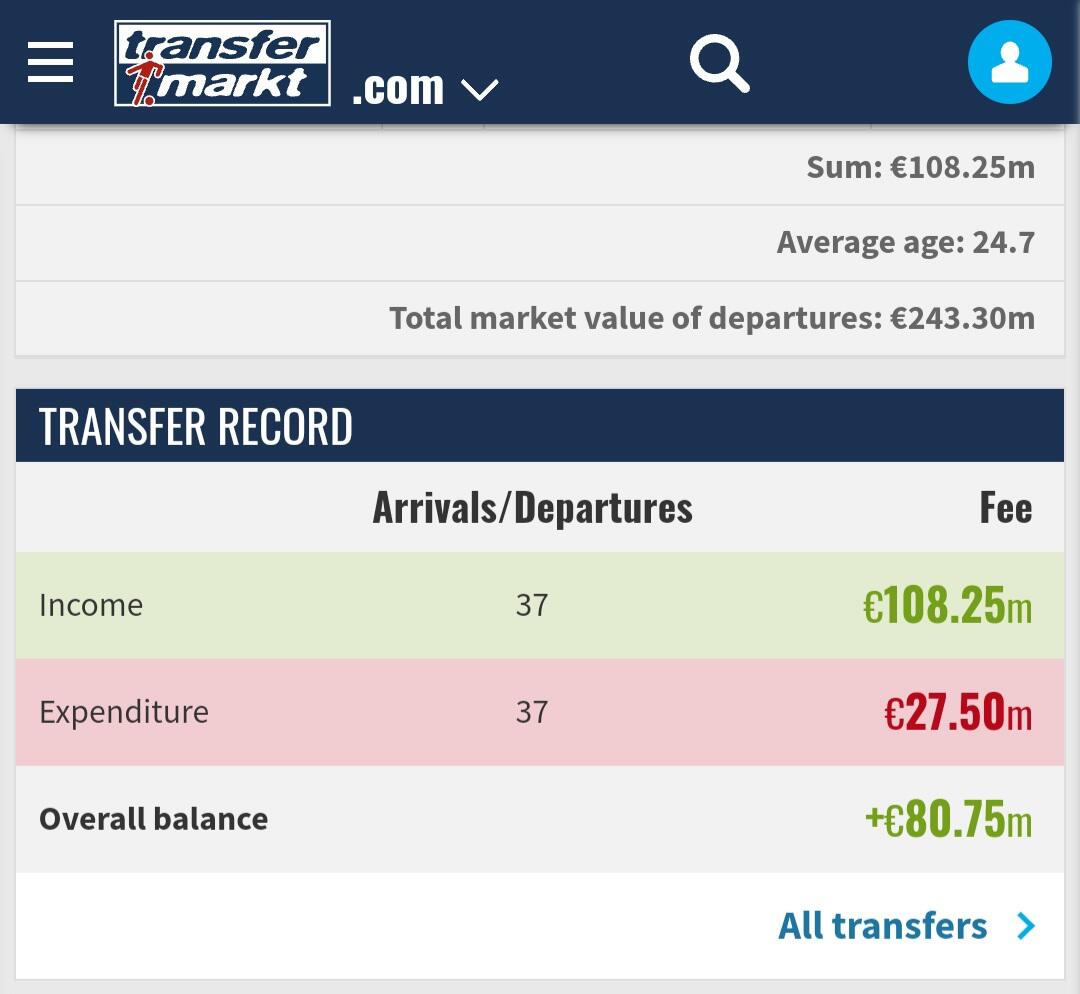The image size is (1080, 994).
Task: Click the €108.25m income fee
Action: [x=947, y=606]
